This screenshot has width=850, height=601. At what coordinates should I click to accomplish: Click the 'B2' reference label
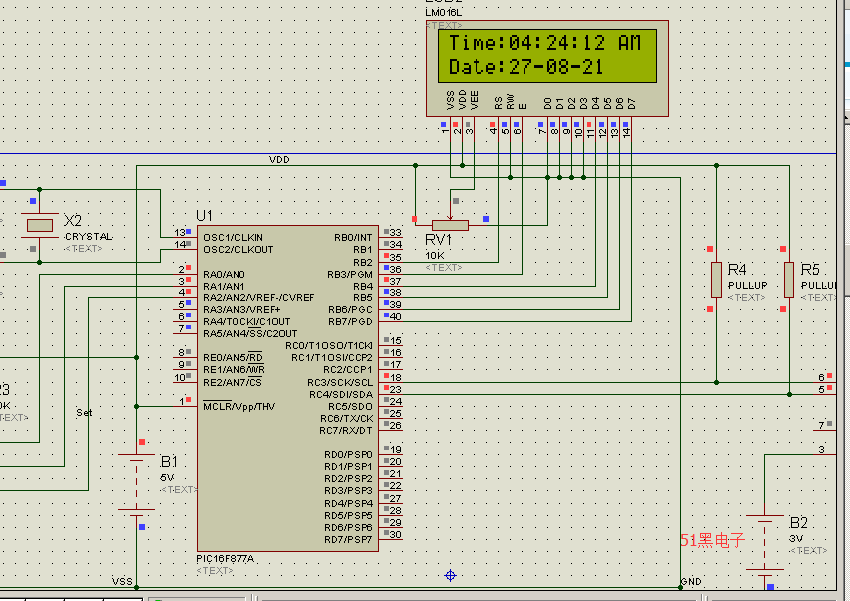coord(799,523)
